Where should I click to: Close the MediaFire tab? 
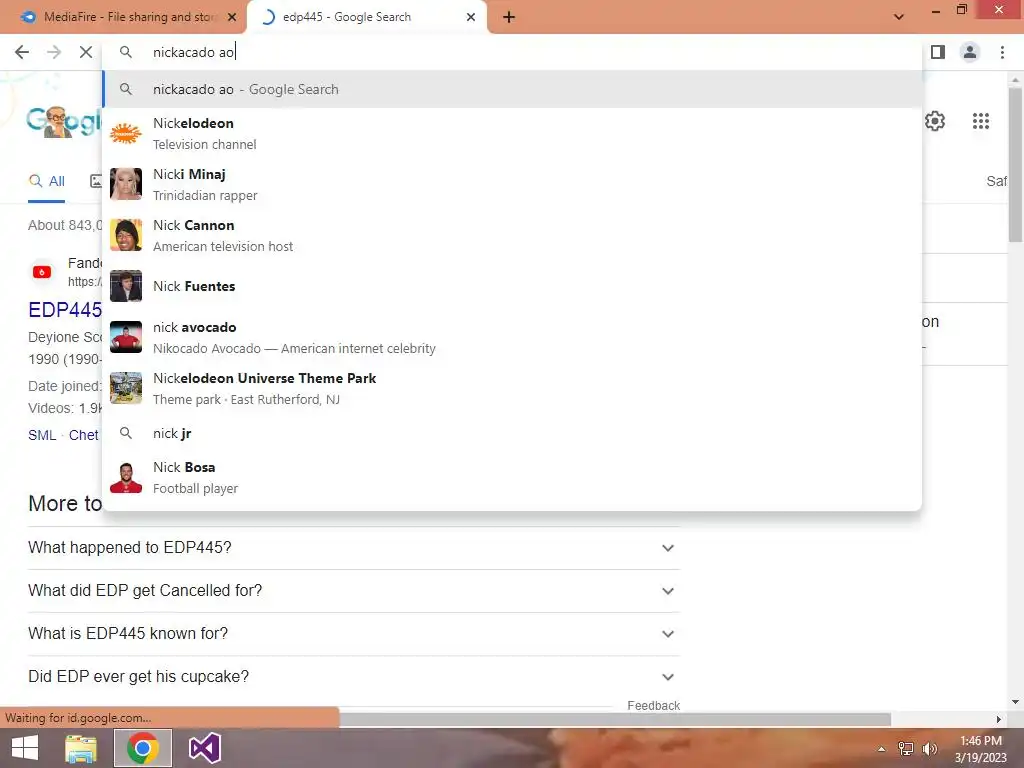(x=232, y=17)
